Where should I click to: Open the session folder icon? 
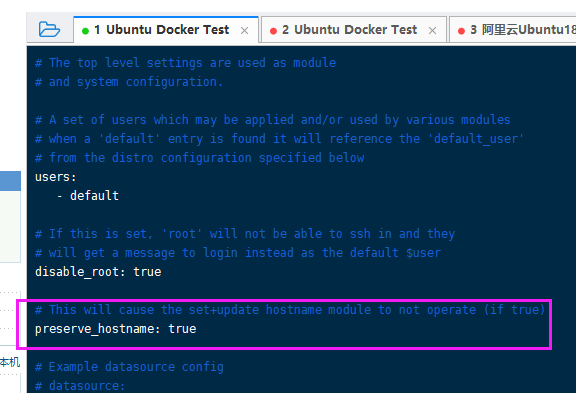(49, 29)
